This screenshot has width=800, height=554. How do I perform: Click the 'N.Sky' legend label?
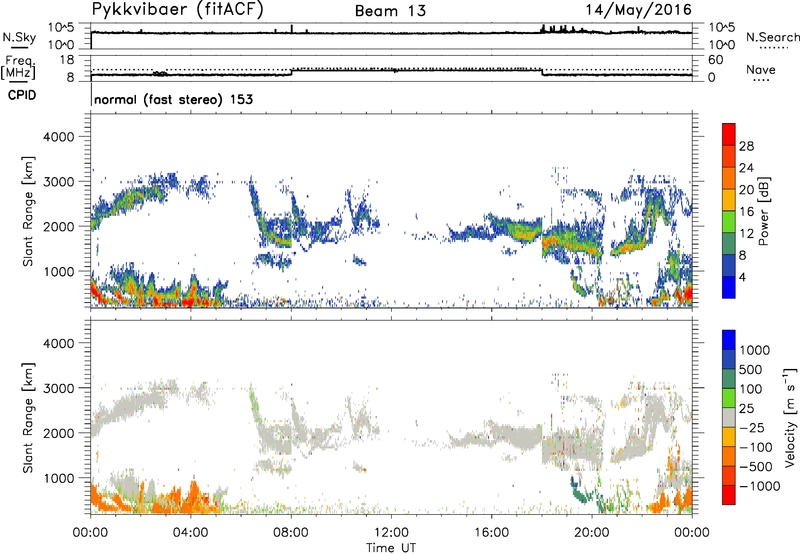click(19, 37)
